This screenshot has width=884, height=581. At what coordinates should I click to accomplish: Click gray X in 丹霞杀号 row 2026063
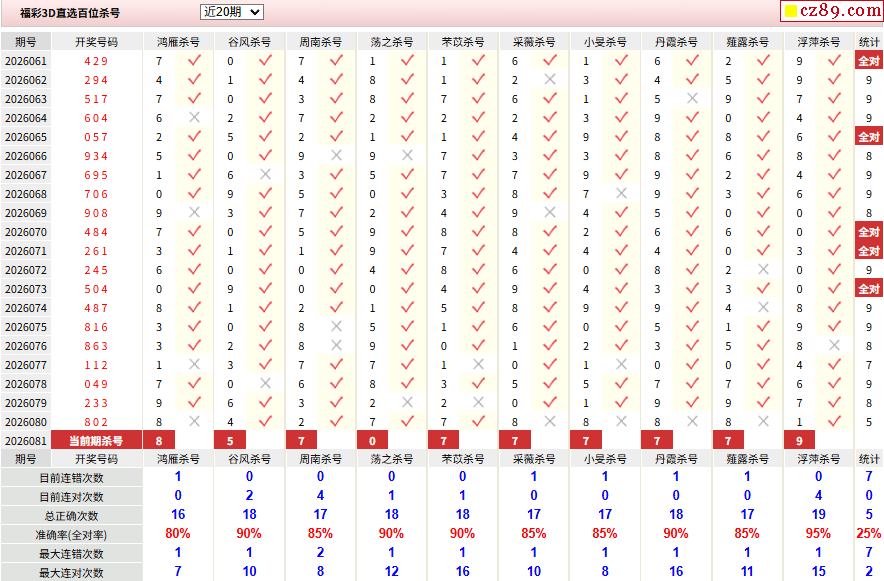tap(692, 99)
